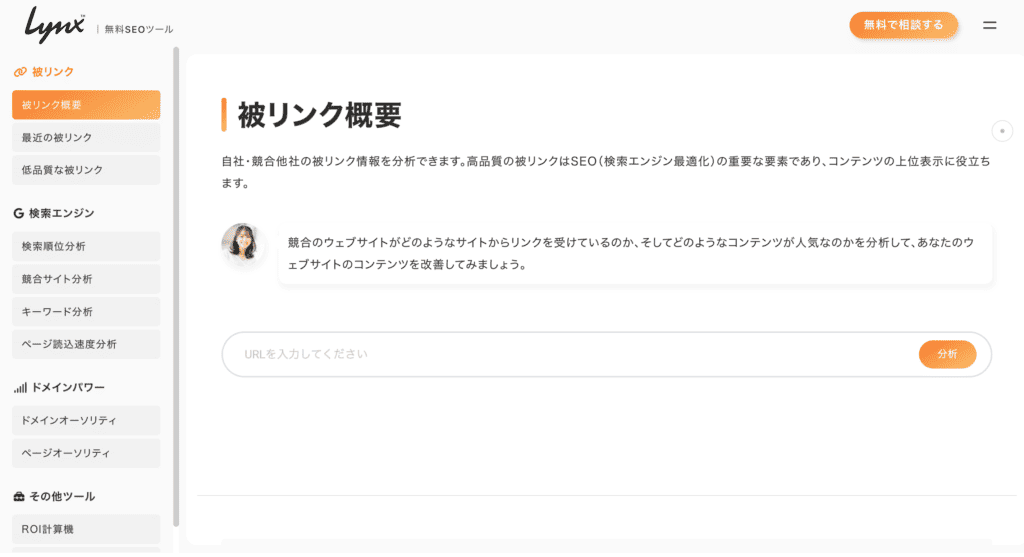This screenshot has height=557, width=1024.
Task: Open 競合サイト分析 menu item
Action: click(x=86, y=279)
